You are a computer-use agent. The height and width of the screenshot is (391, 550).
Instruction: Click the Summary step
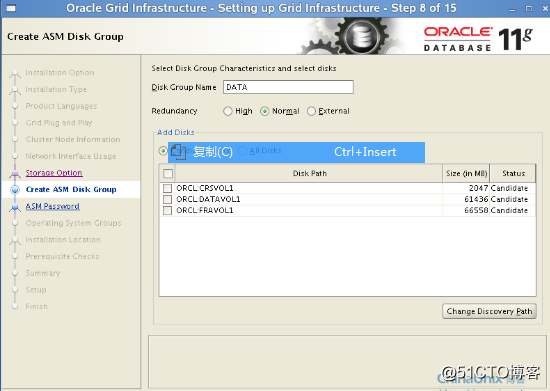[43, 273]
